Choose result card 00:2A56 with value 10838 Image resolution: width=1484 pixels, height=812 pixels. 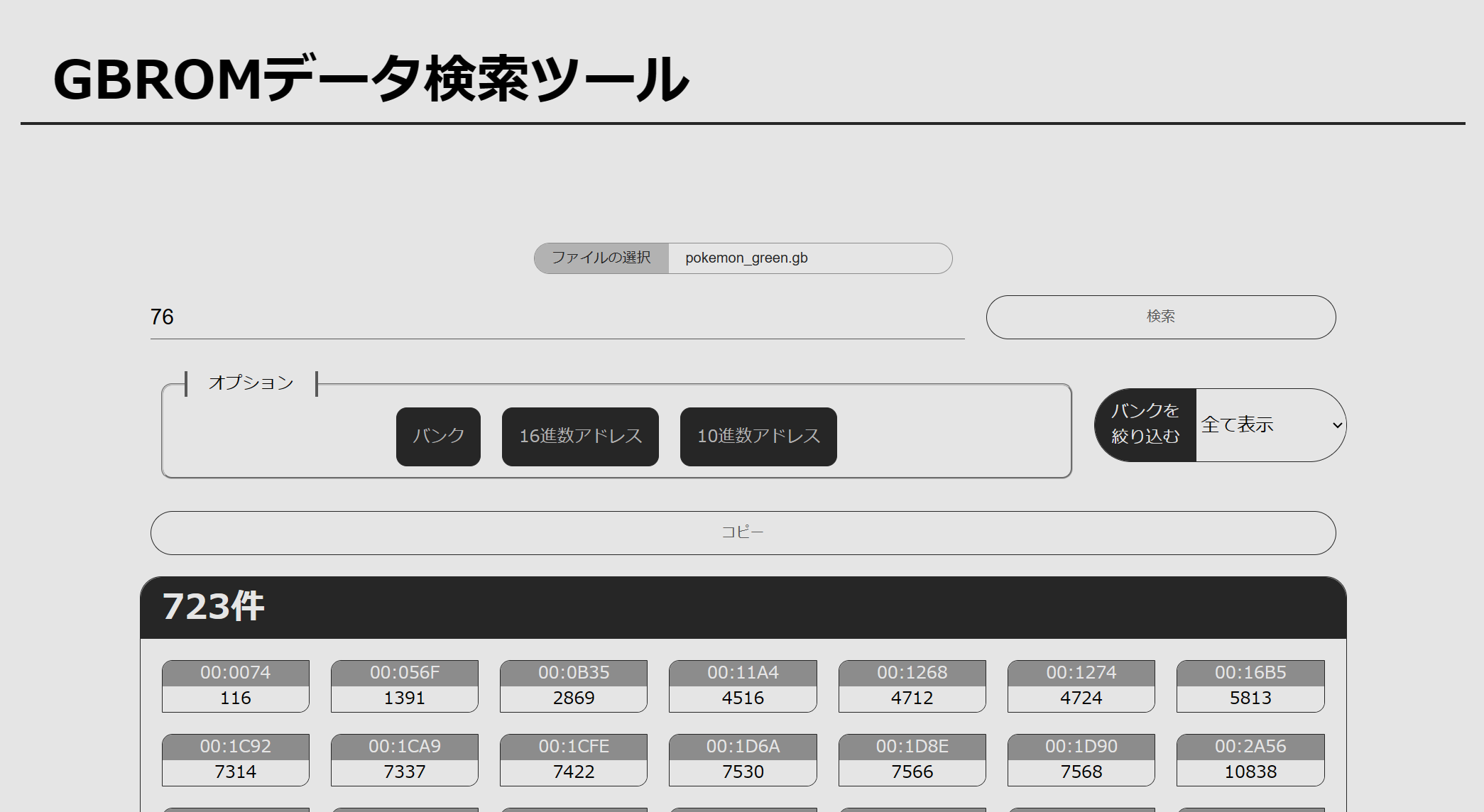coord(1250,759)
